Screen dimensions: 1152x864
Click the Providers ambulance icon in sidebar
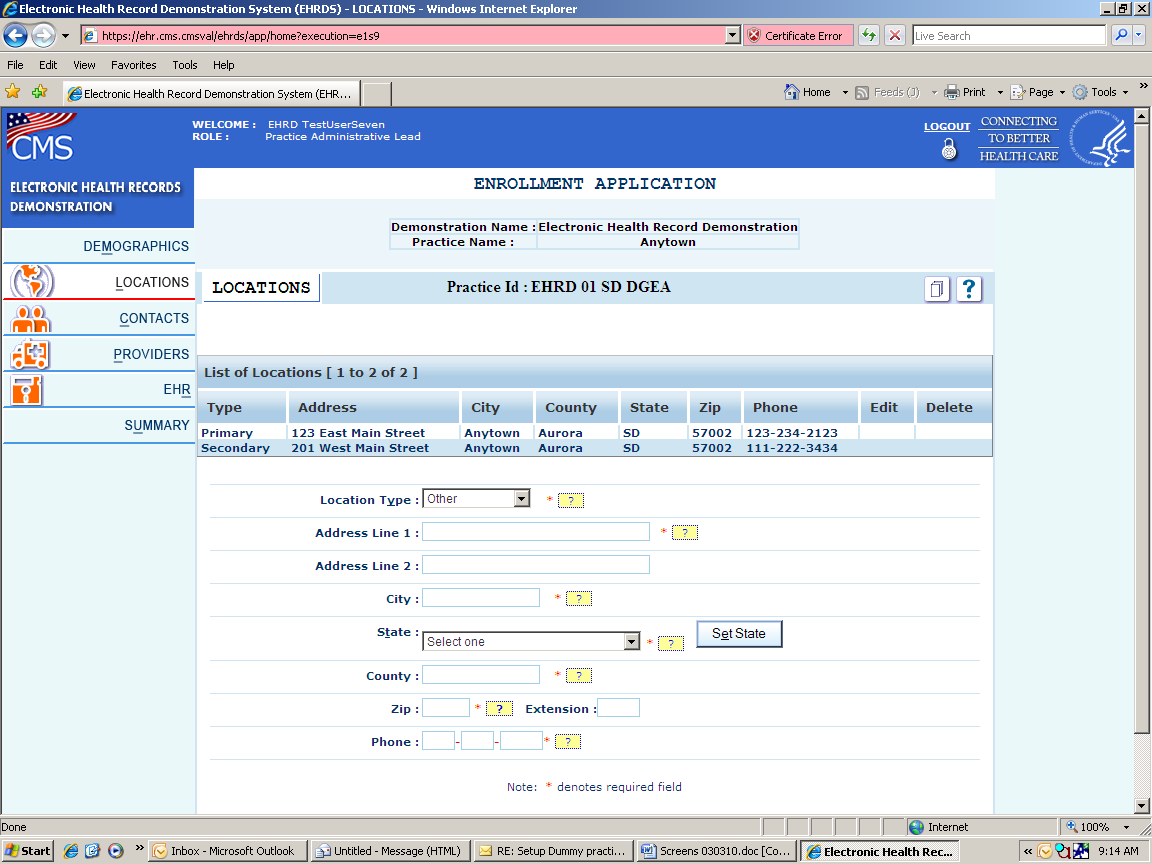(x=30, y=354)
